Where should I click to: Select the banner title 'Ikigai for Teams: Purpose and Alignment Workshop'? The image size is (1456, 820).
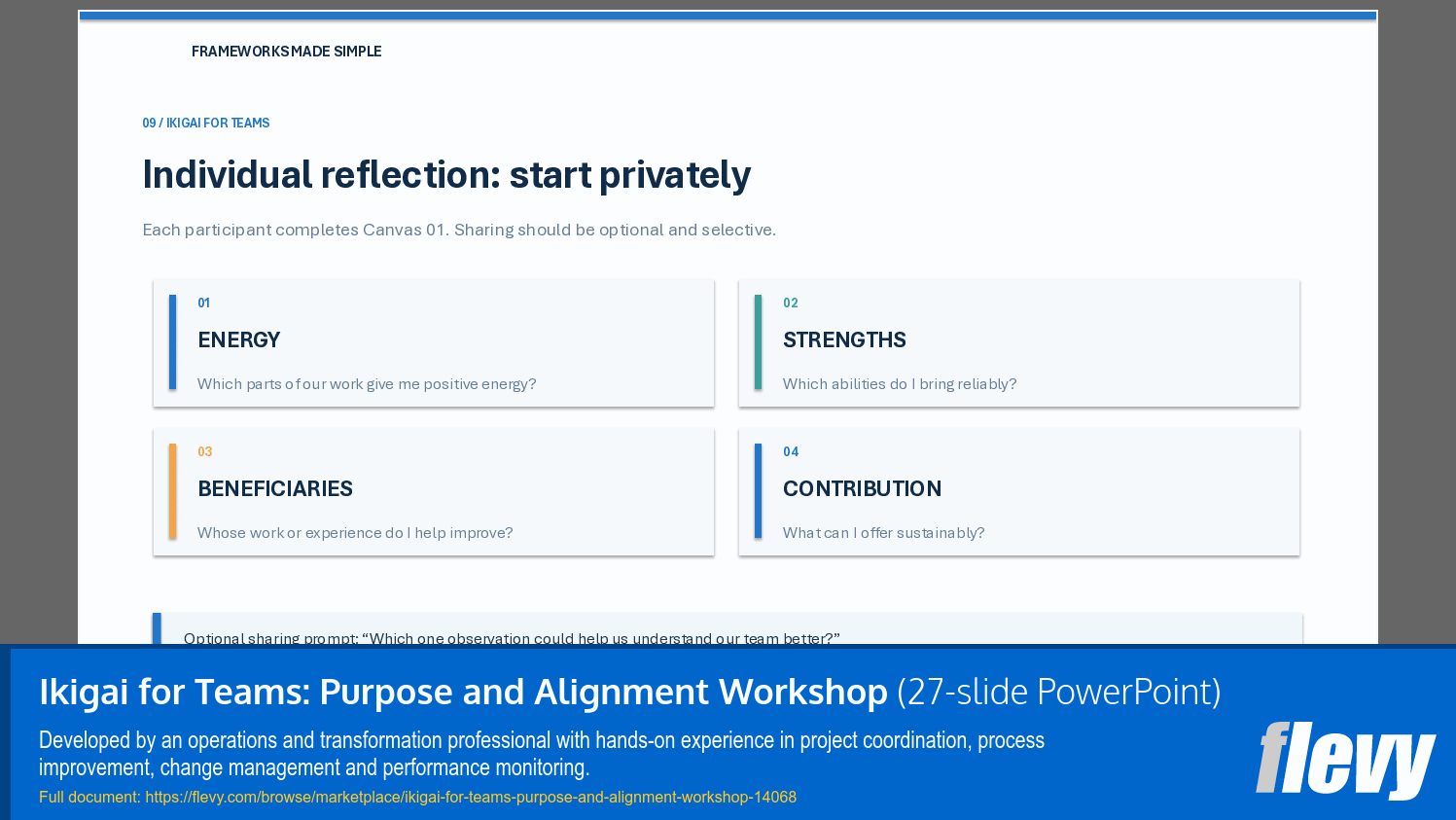(463, 692)
